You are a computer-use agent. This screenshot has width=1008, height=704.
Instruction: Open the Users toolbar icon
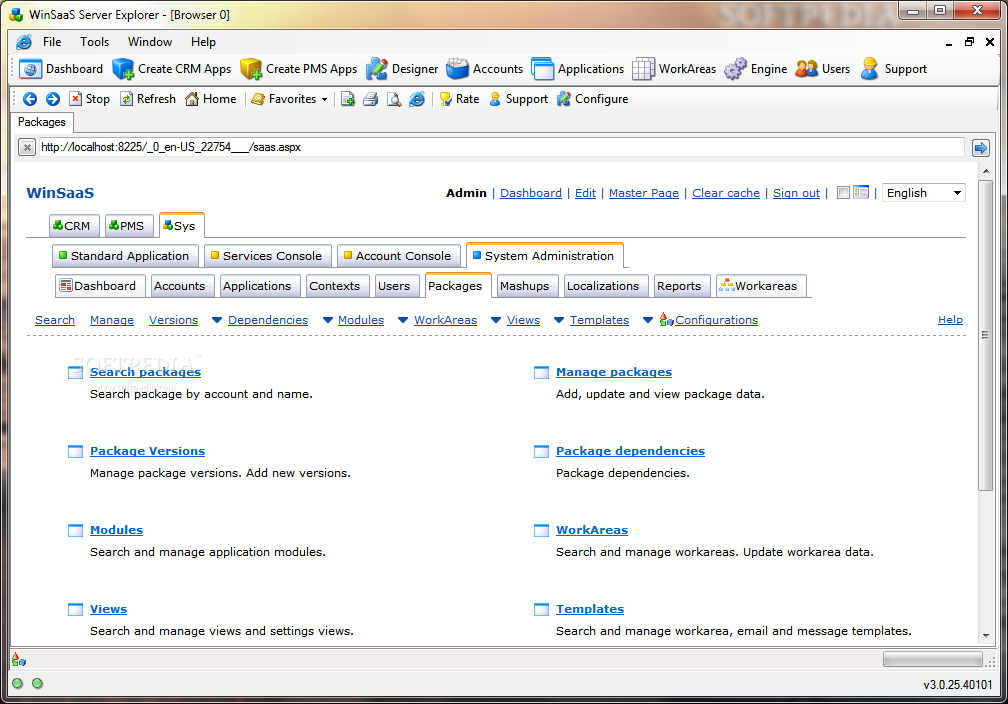806,69
